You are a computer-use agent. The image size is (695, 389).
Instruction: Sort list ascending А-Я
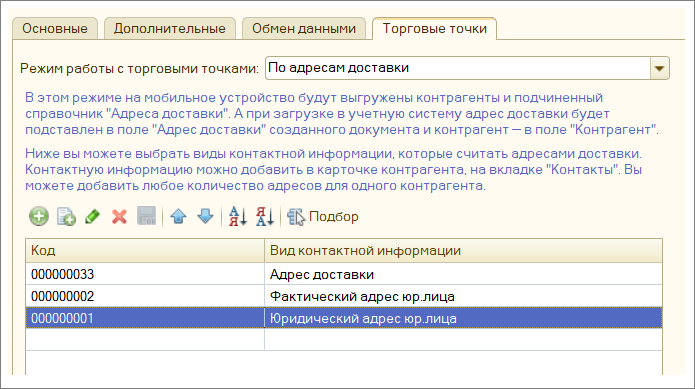pos(238,217)
